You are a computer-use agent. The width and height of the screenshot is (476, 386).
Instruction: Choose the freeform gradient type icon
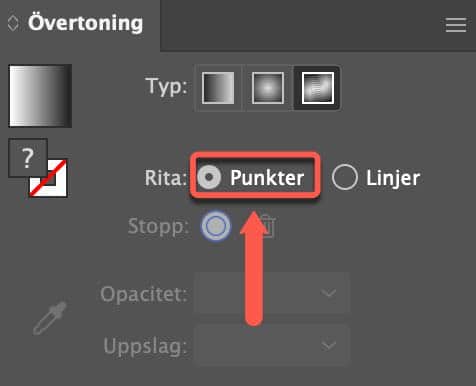point(317,88)
